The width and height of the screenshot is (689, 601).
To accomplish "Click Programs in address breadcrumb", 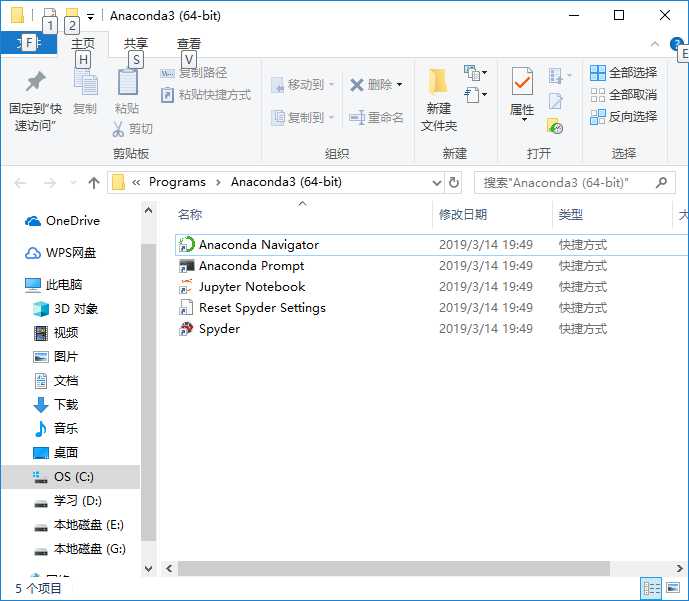I will (177, 182).
